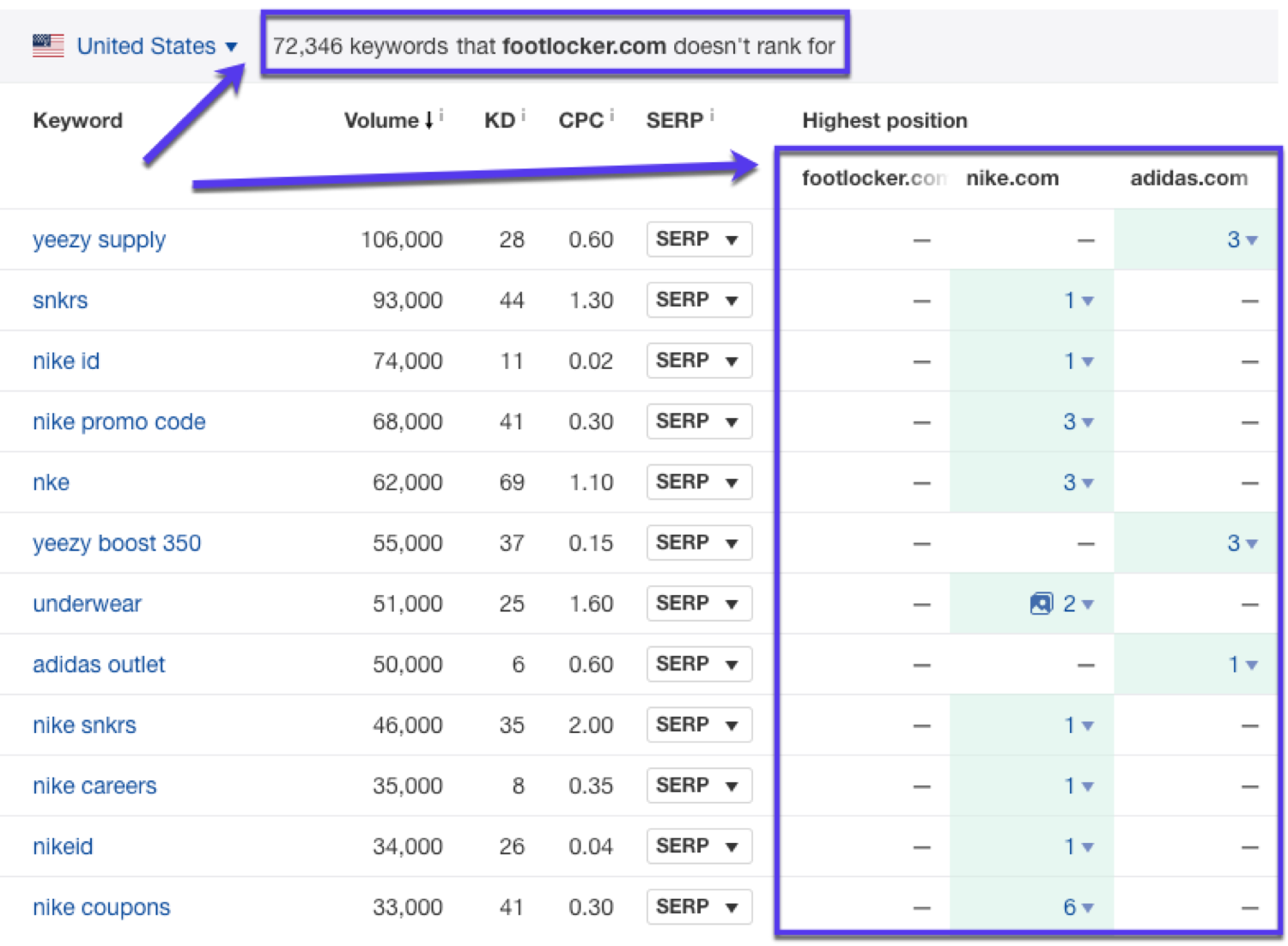The width and height of the screenshot is (1288, 946).
Task: Sort results by the KD column header
Action: (x=498, y=120)
